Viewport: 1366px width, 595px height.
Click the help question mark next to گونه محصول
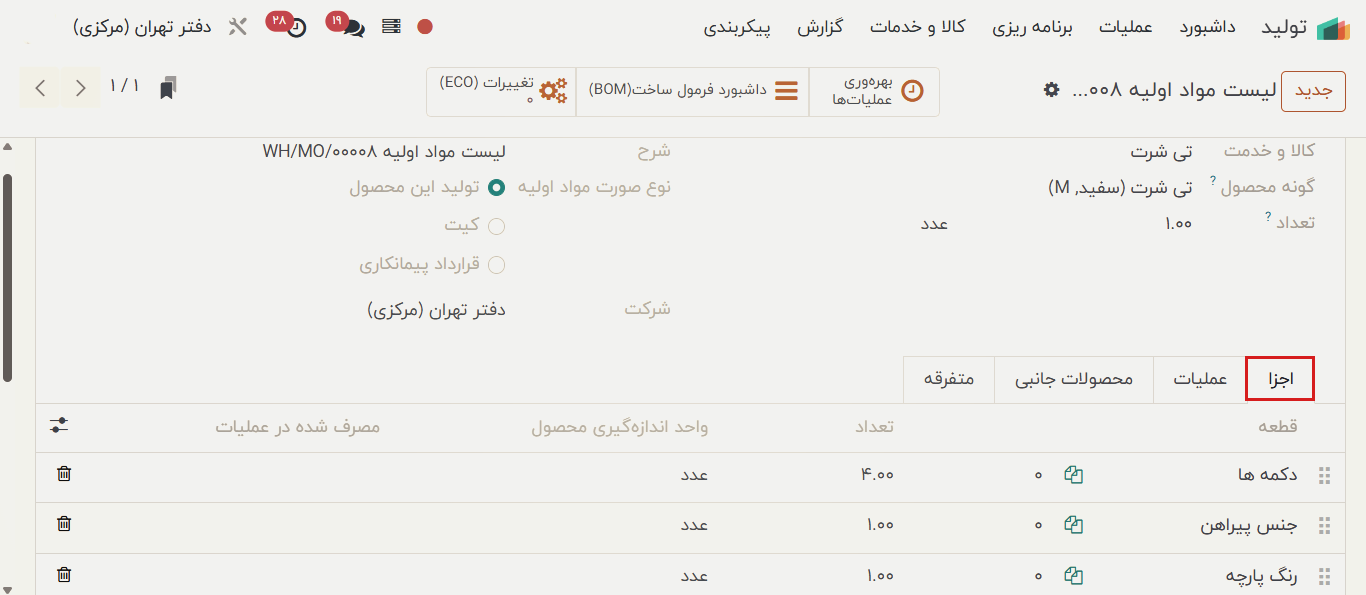[x=1214, y=180]
